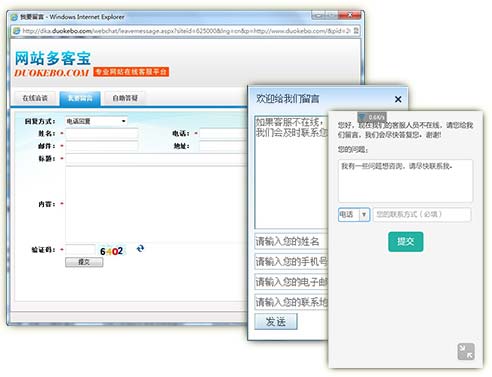Click the gray 提交 button below captcha
492x377 pixels.
(84, 262)
